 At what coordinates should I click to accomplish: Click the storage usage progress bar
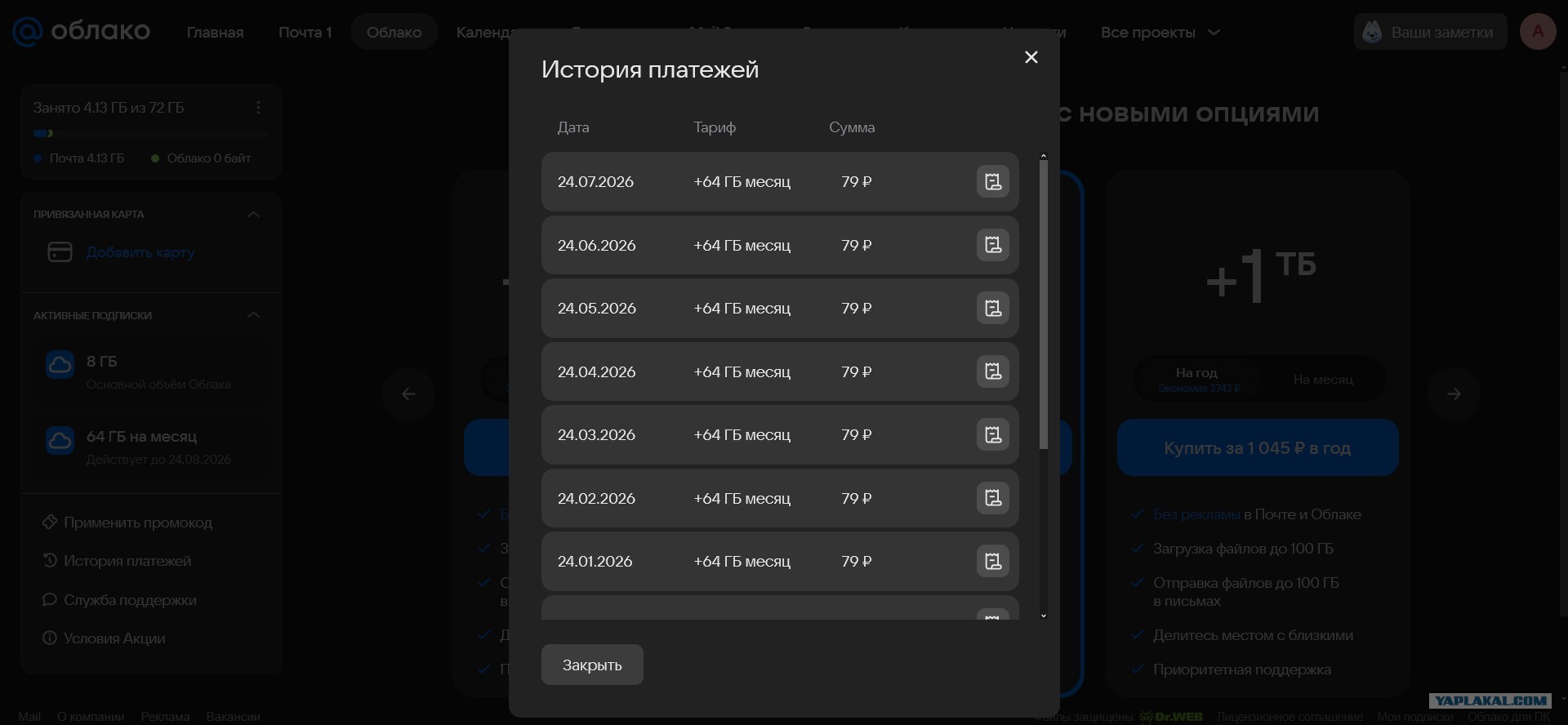[x=151, y=133]
